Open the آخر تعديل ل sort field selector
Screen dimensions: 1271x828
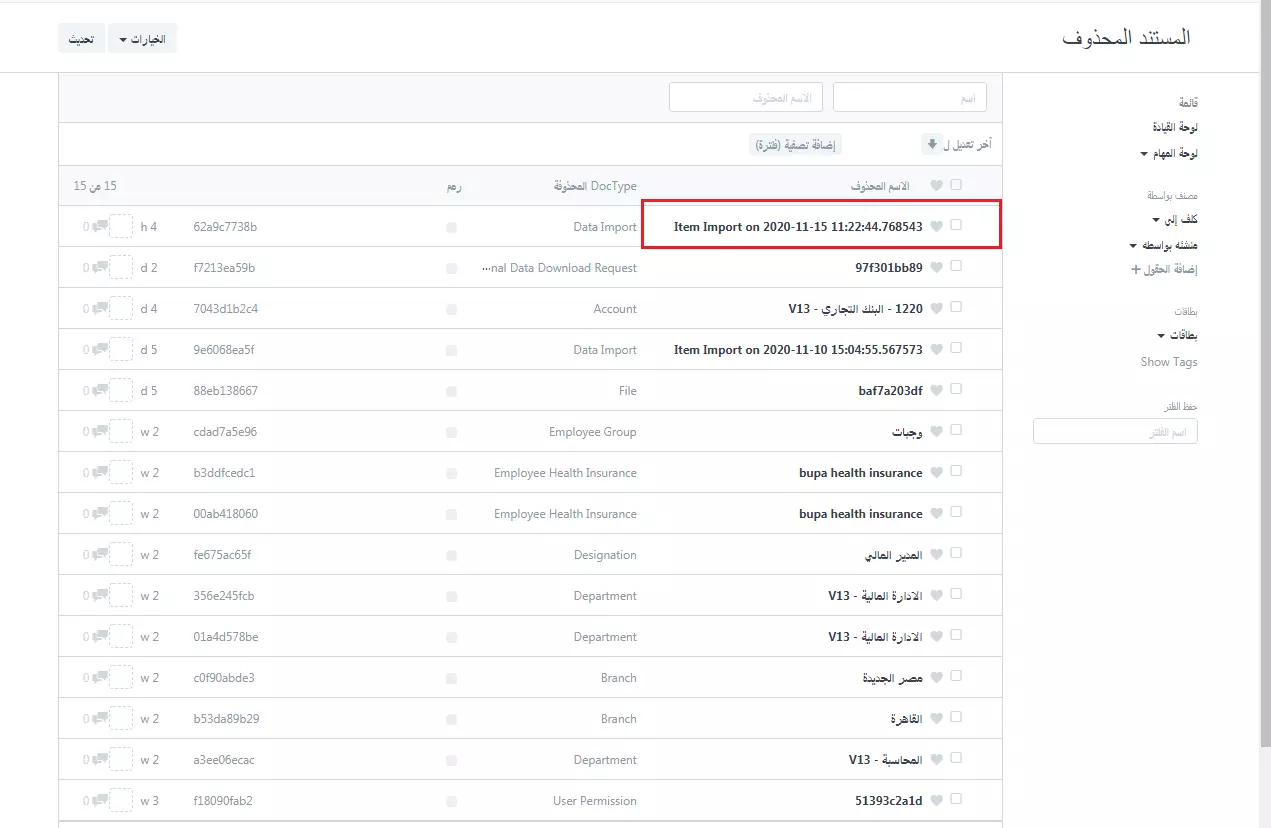(968, 145)
